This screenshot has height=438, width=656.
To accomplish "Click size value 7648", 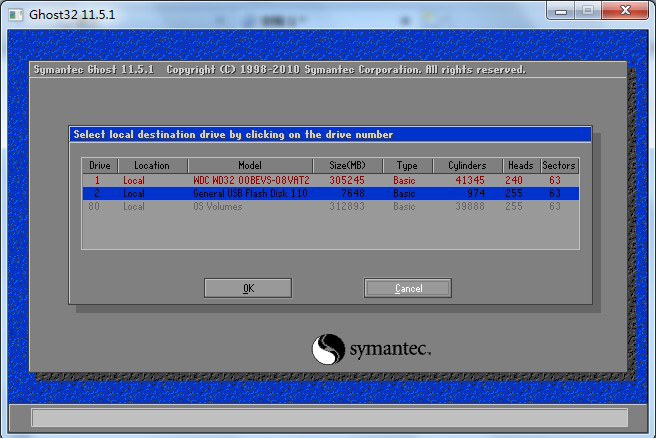I will 353,193.
